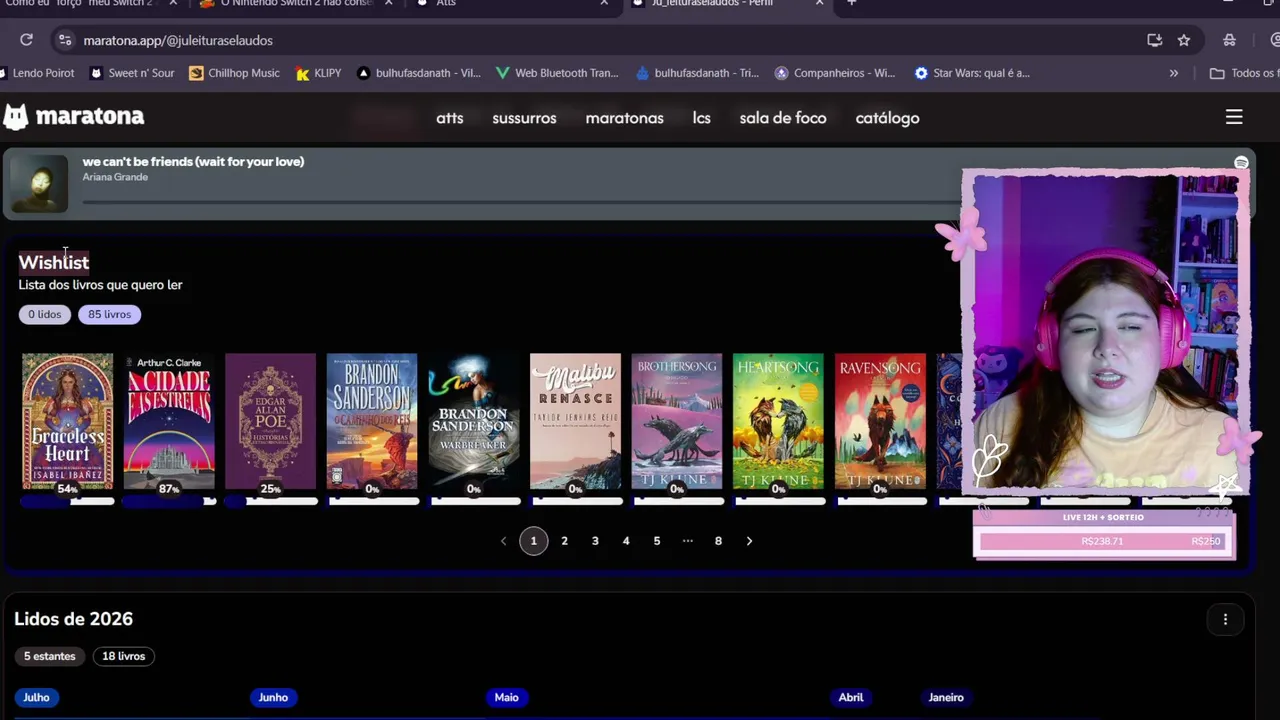Click the Wishlist heading

[54, 262]
